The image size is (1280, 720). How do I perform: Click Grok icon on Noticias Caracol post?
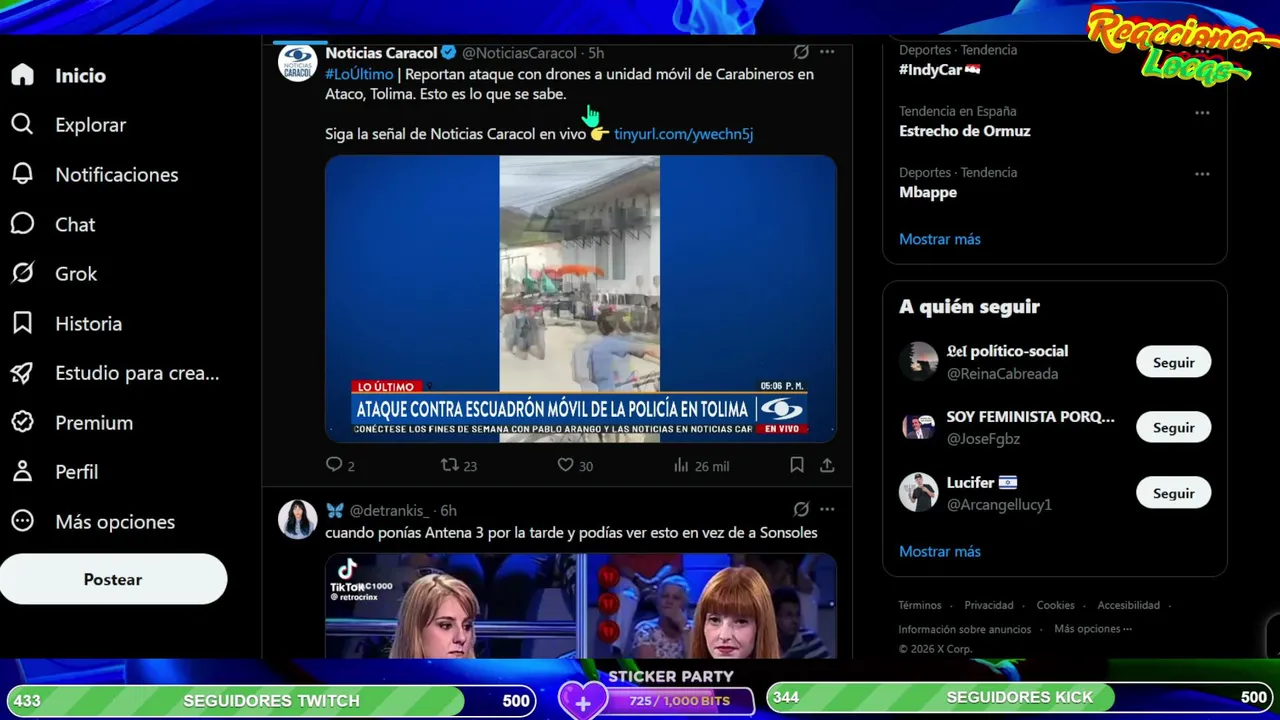(801, 52)
